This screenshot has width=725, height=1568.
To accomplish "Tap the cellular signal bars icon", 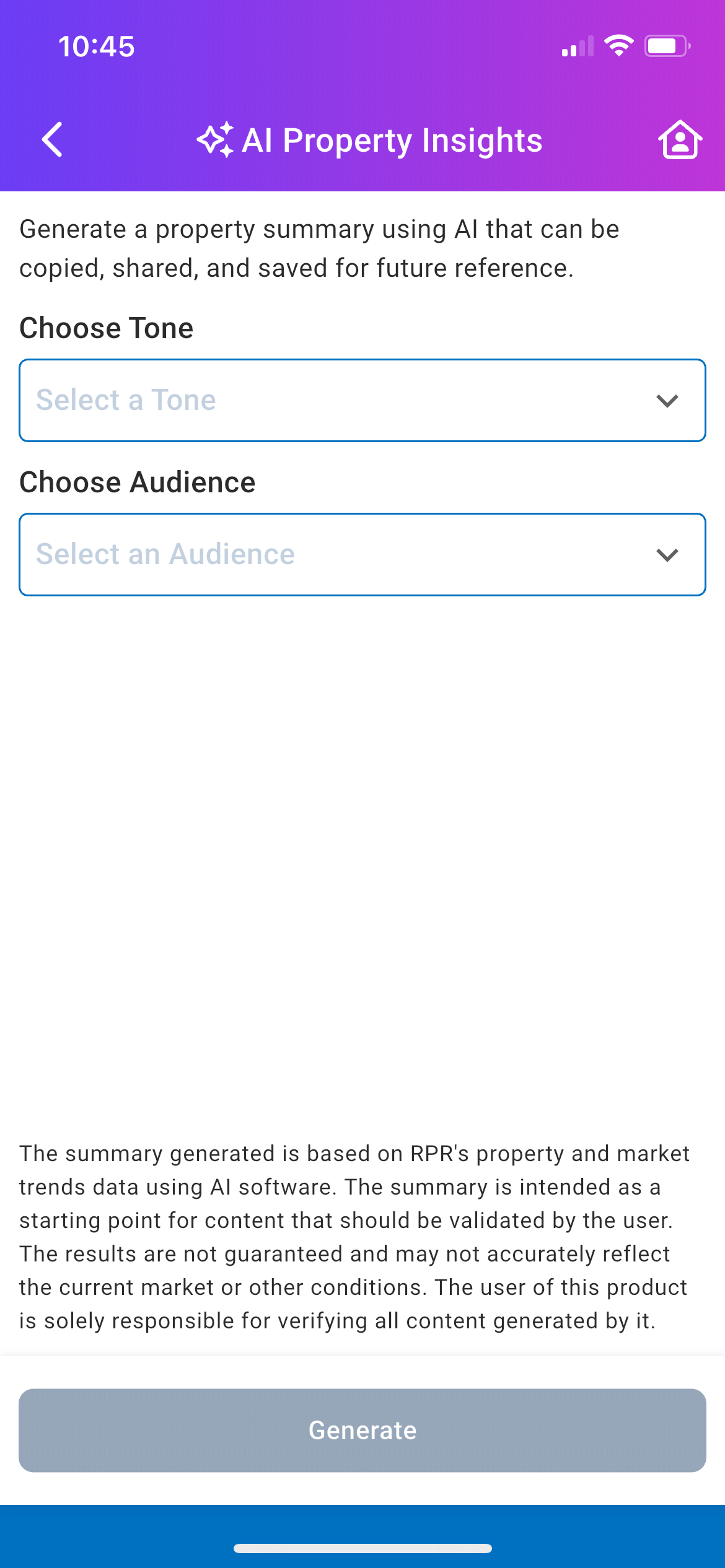I will coord(577,46).
